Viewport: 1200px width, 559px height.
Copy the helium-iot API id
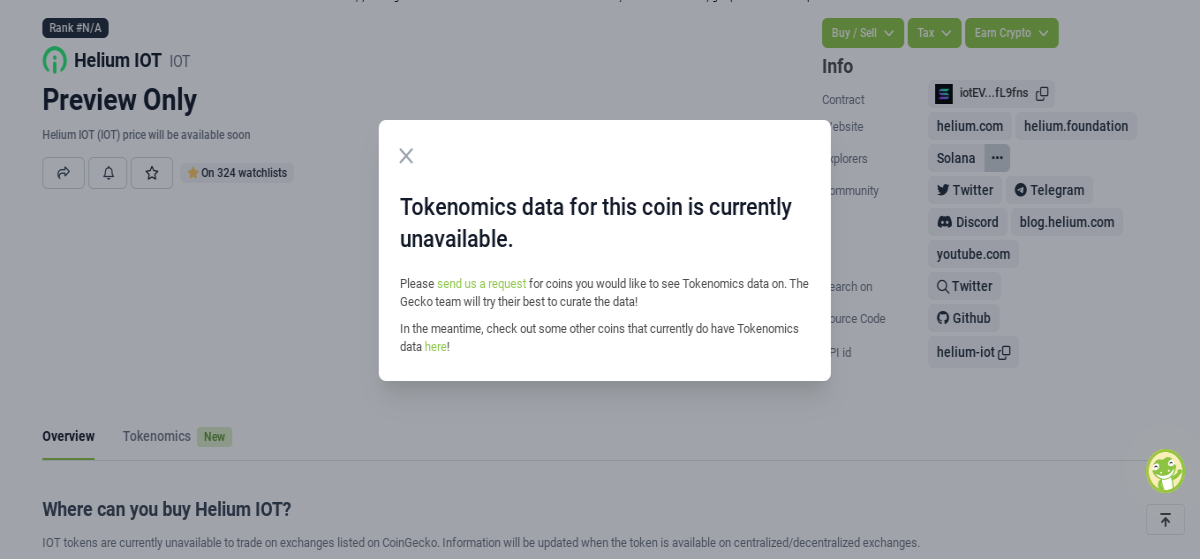coord(1004,352)
